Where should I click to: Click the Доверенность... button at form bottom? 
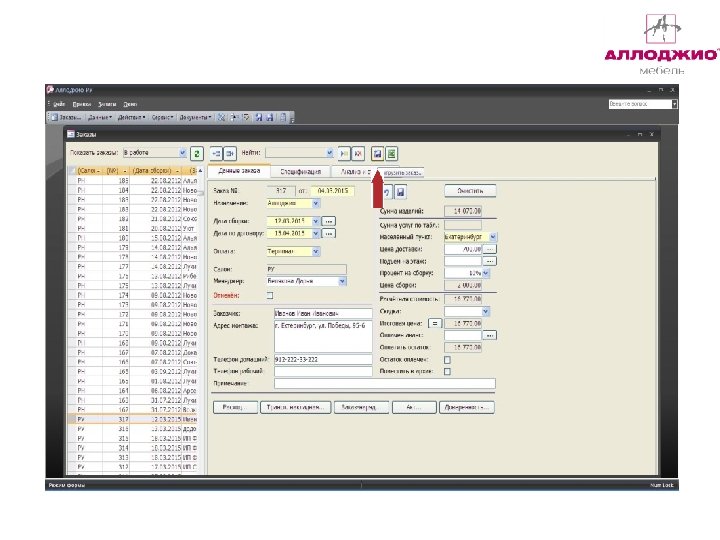pyautogui.click(x=467, y=407)
